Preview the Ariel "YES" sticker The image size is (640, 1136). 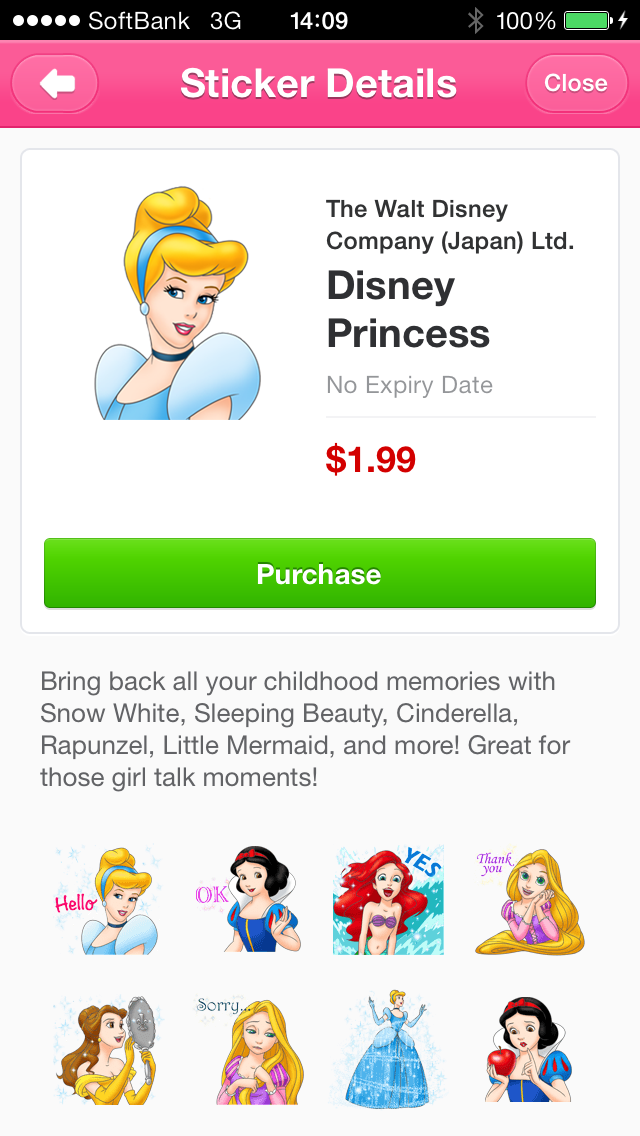click(389, 900)
